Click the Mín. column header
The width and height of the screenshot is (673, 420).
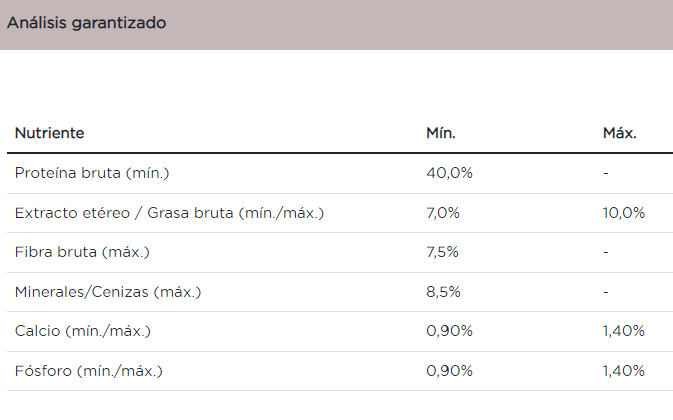441,133
